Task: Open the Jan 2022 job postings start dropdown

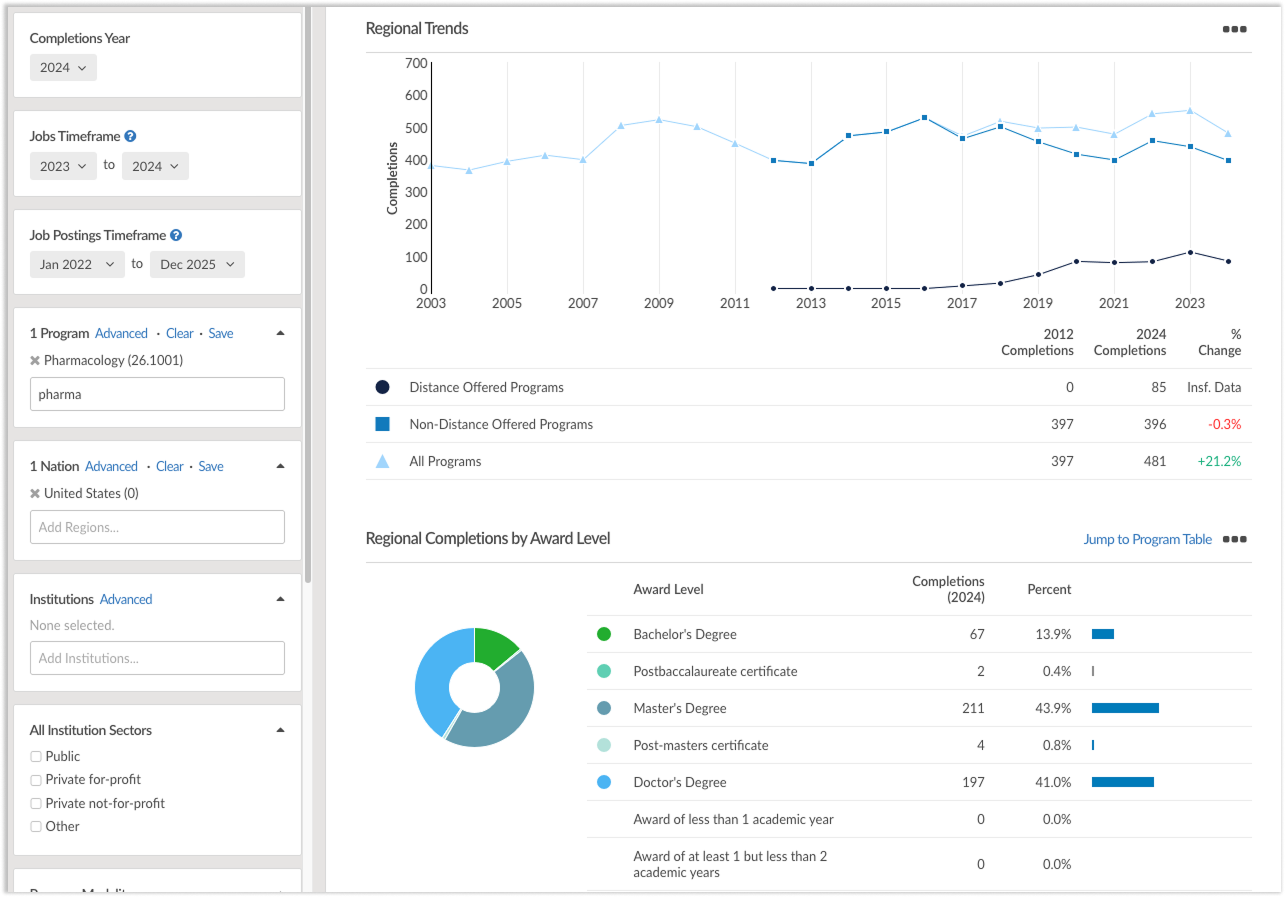Action: (77, 264)
